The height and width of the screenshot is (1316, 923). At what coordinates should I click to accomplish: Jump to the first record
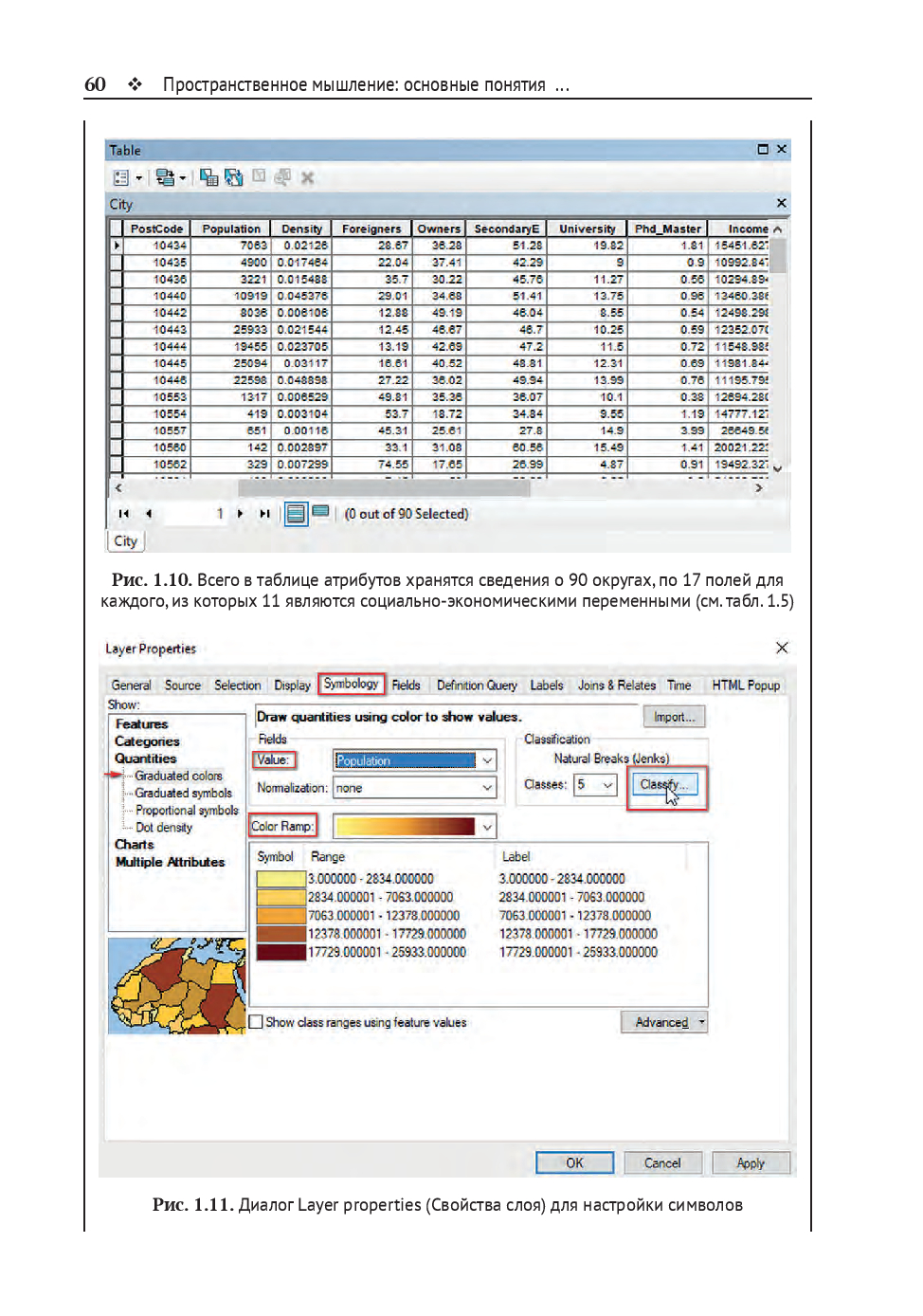click(123, 514)
